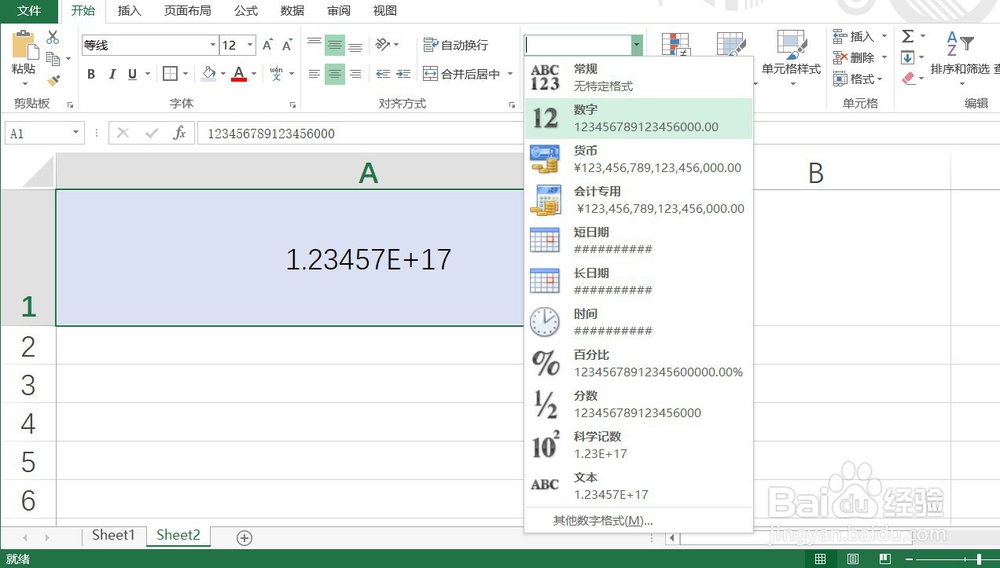The image size is (1000, 568).
Task: Toggle Bold formatting
Action: click(x=91, y=74)
